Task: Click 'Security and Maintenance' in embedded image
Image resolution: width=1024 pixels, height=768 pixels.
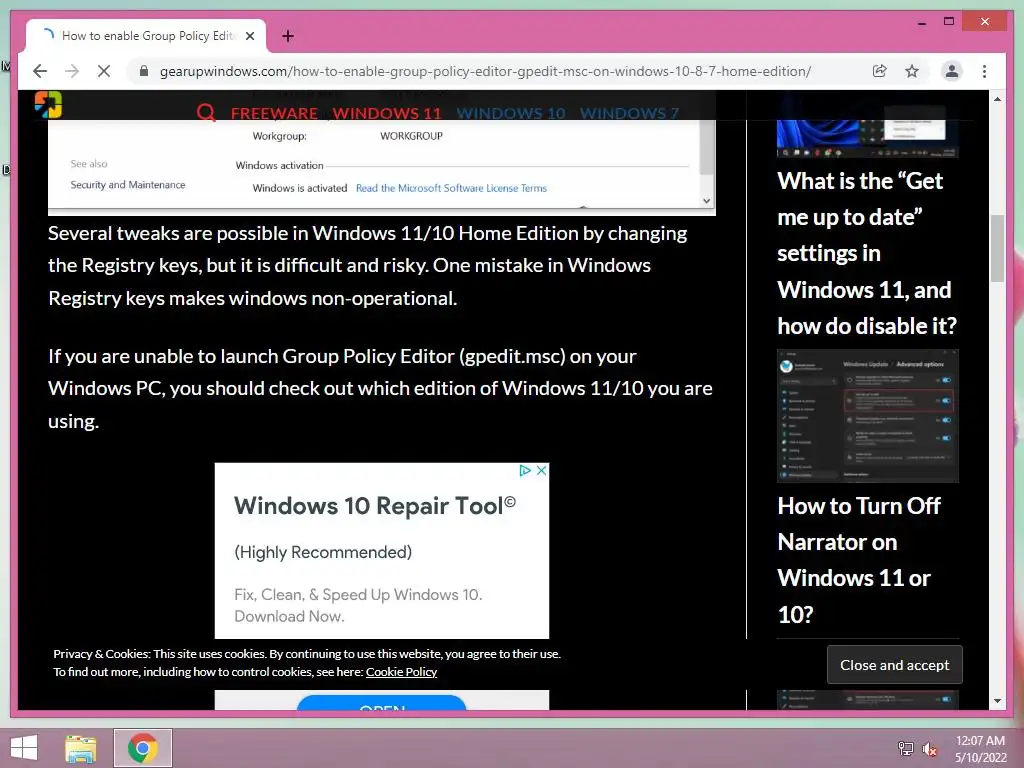Action: coord(128,185)
